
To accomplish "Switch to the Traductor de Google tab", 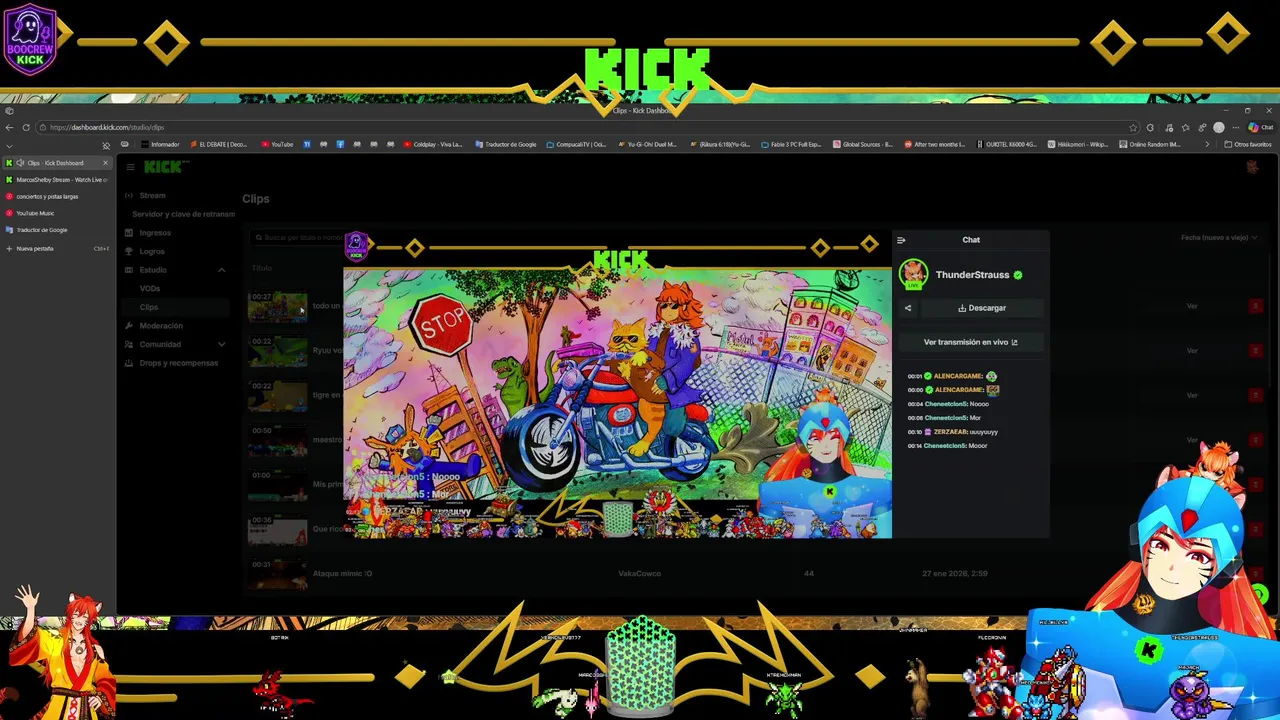I will click(x=58, y=230).
